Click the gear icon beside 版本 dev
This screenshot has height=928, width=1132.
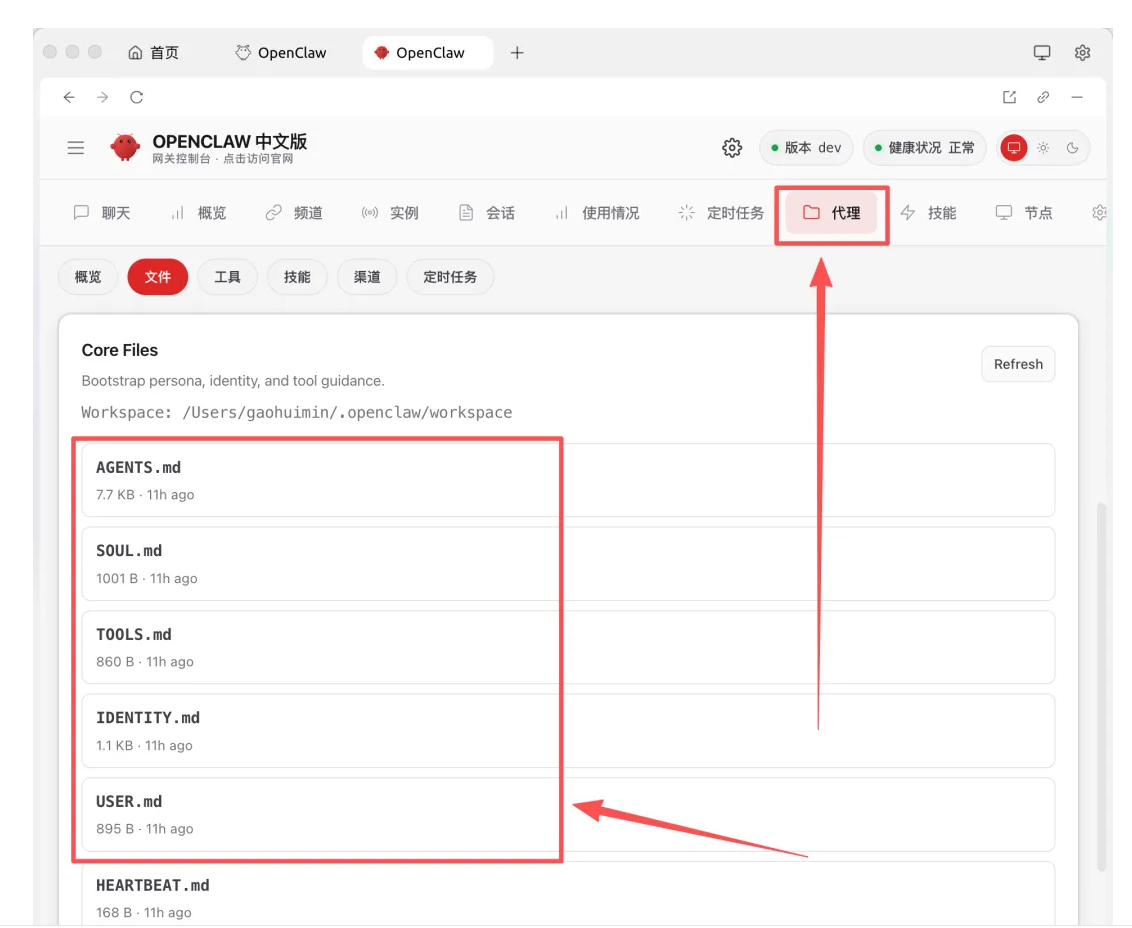pos(732,148)
